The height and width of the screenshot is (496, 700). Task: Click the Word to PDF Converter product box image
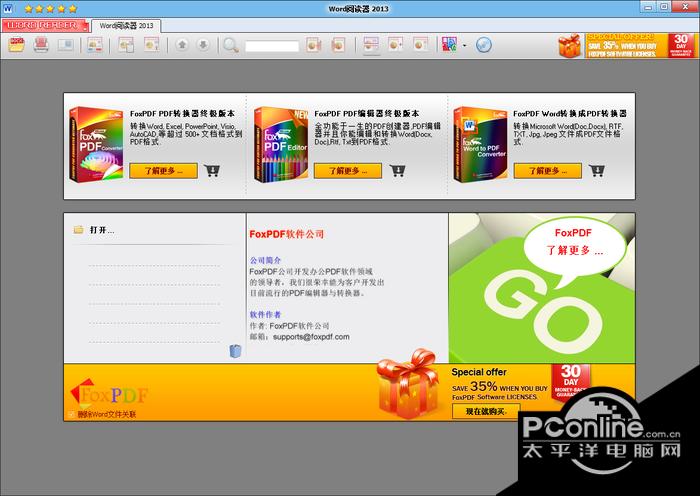click(480, 145)
